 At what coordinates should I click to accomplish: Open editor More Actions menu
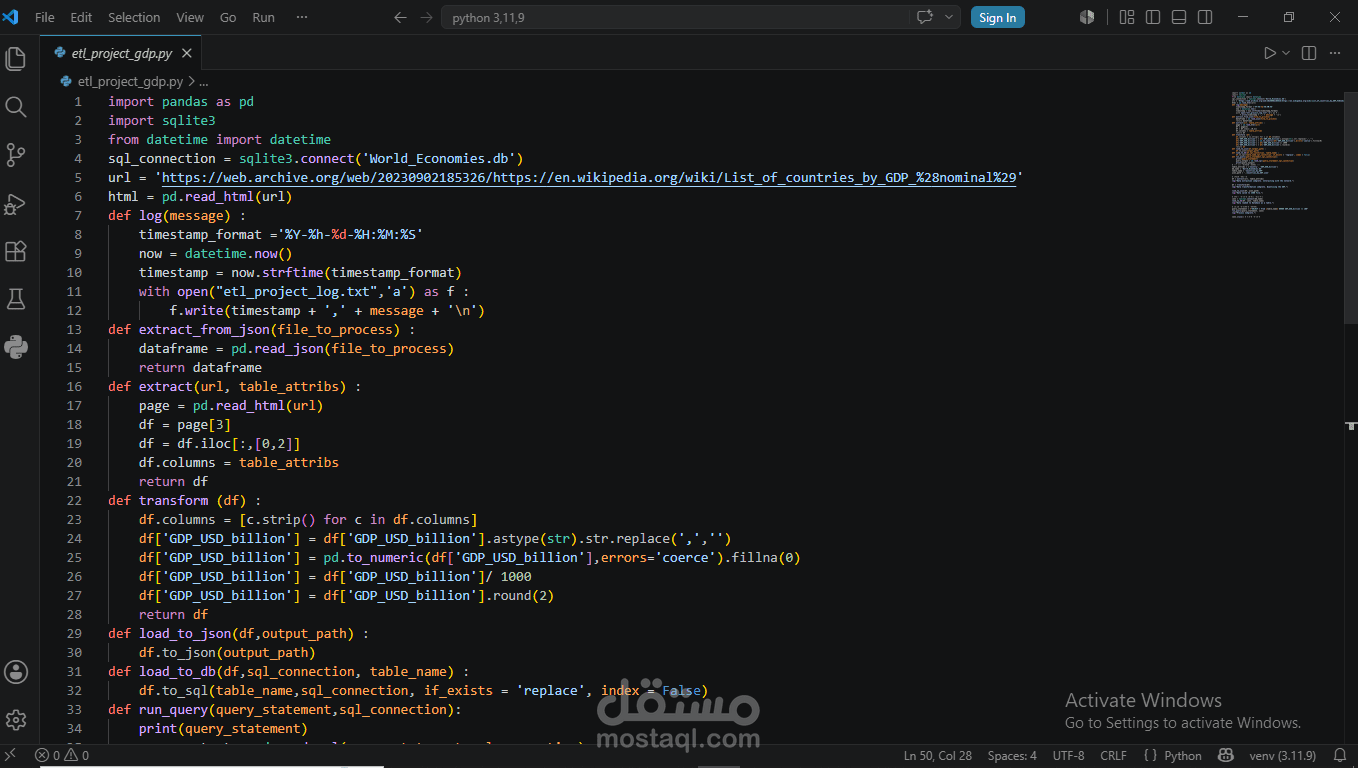point(1334,53)
